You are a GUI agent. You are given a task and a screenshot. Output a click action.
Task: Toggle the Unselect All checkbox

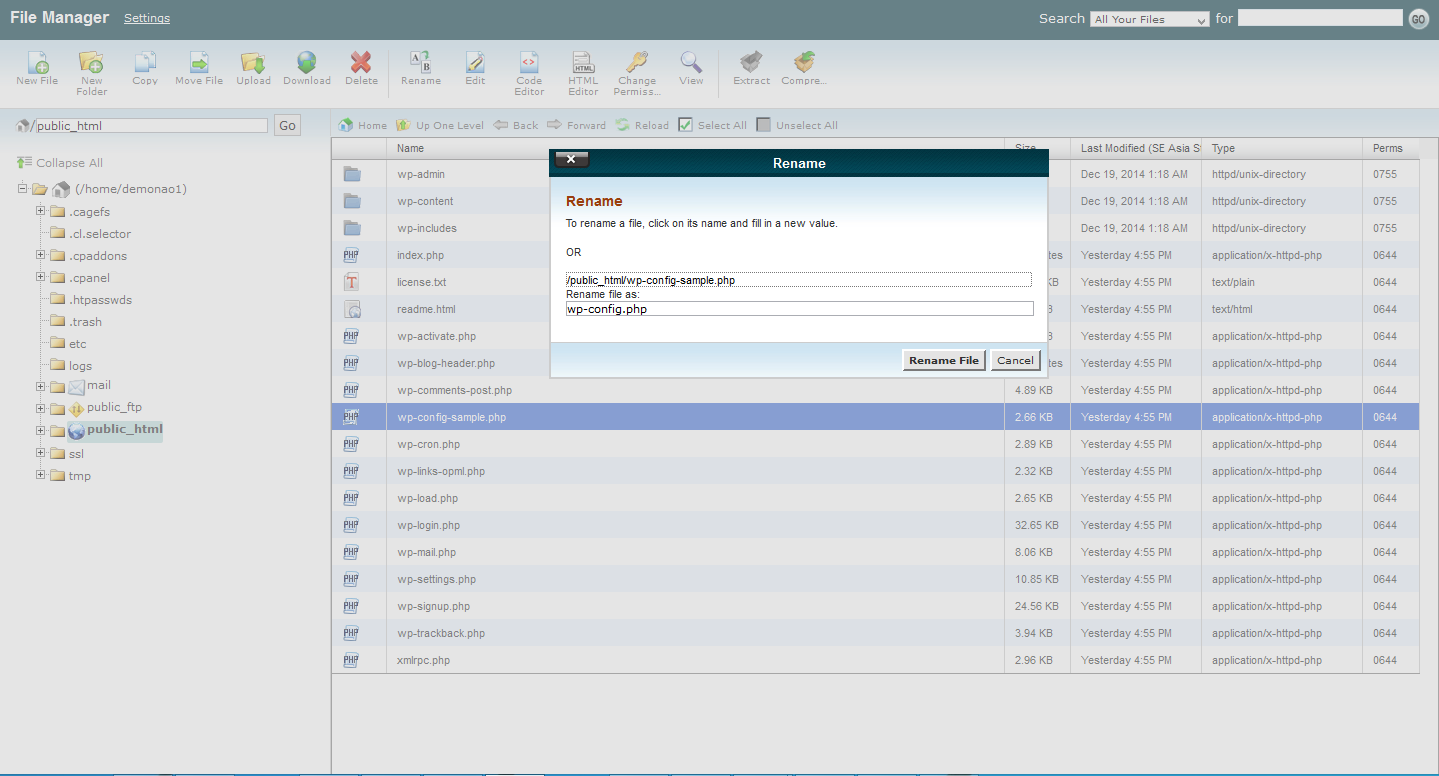(764, 125)
